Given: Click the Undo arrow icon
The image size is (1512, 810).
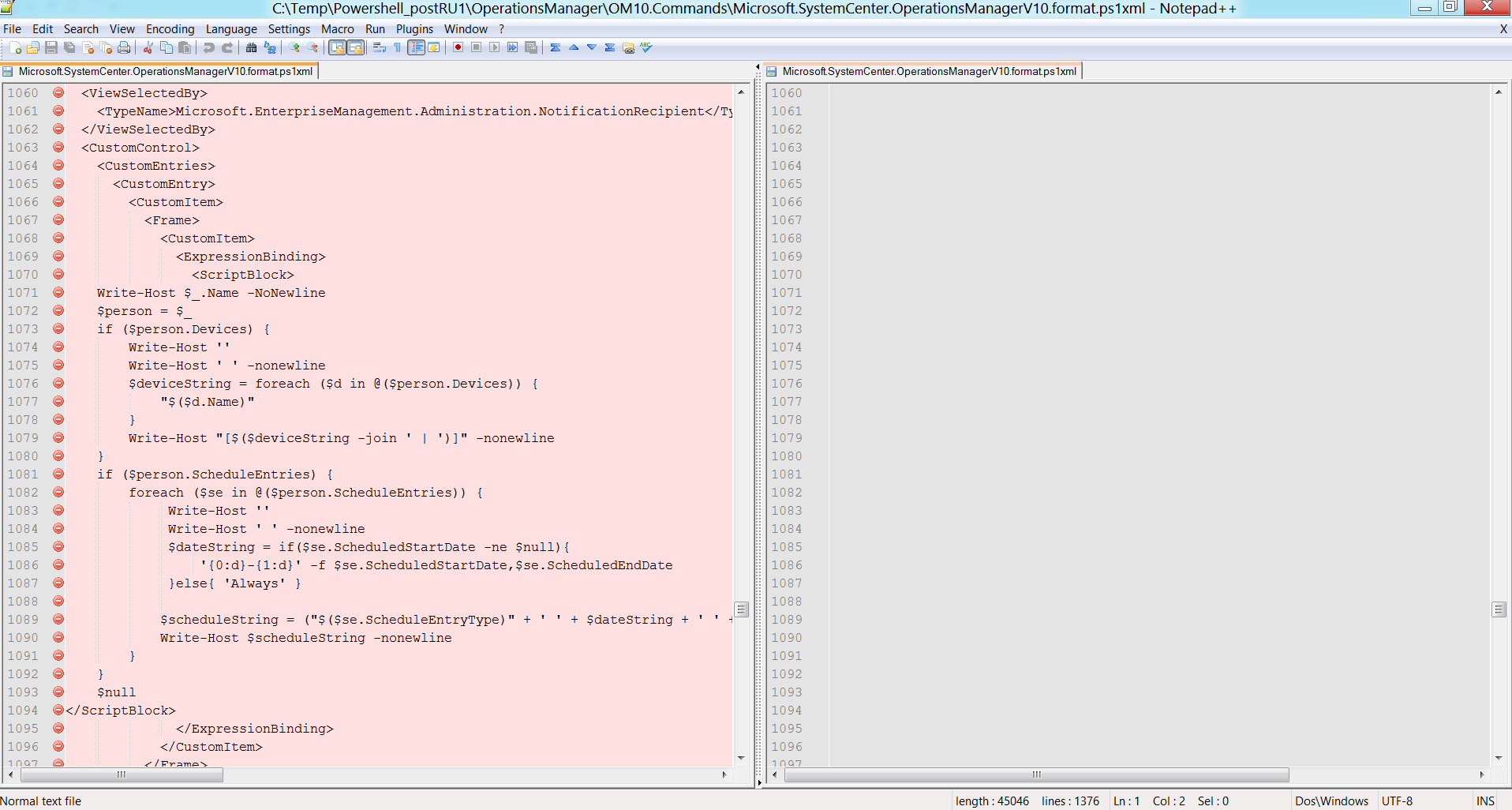Looking at the screenshot, I should tap(208, 48).
